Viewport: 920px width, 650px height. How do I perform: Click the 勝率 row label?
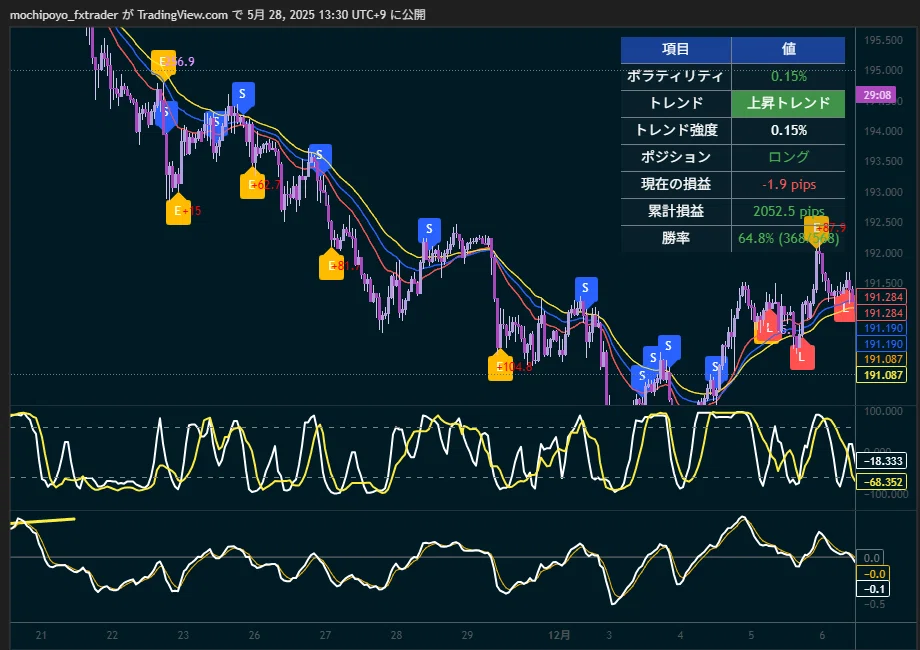(676, 238)
